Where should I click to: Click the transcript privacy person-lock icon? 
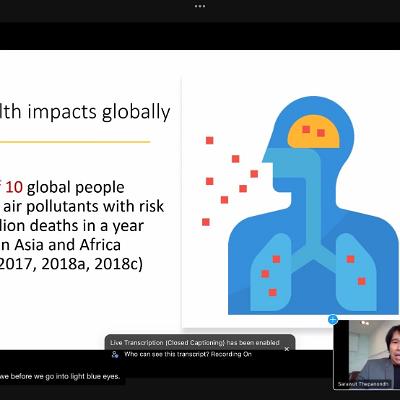115,354
